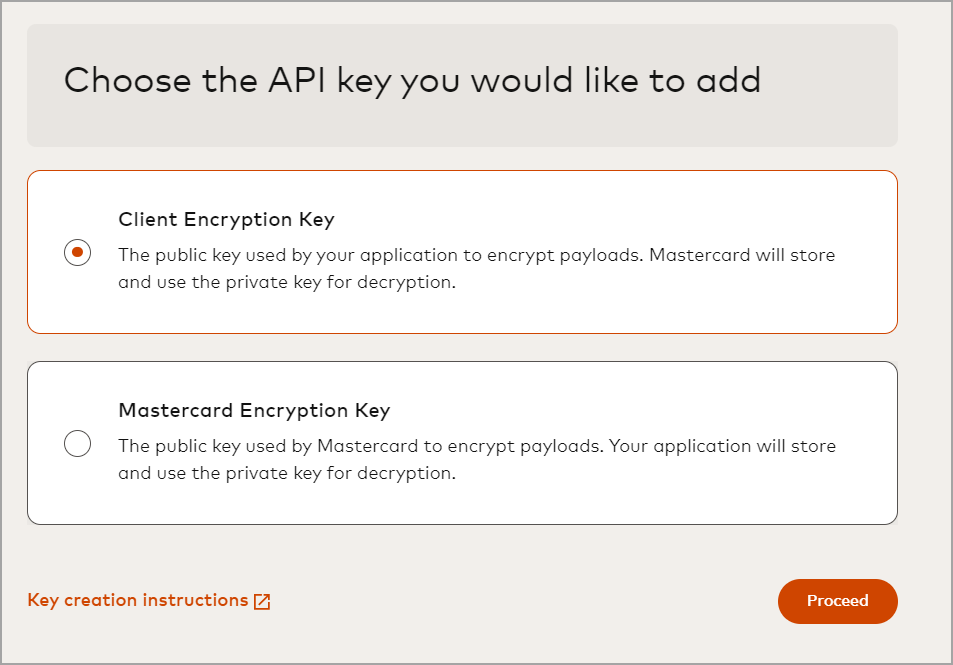
Task: Click the empty radio circle in second card
Action: (77, 444)
